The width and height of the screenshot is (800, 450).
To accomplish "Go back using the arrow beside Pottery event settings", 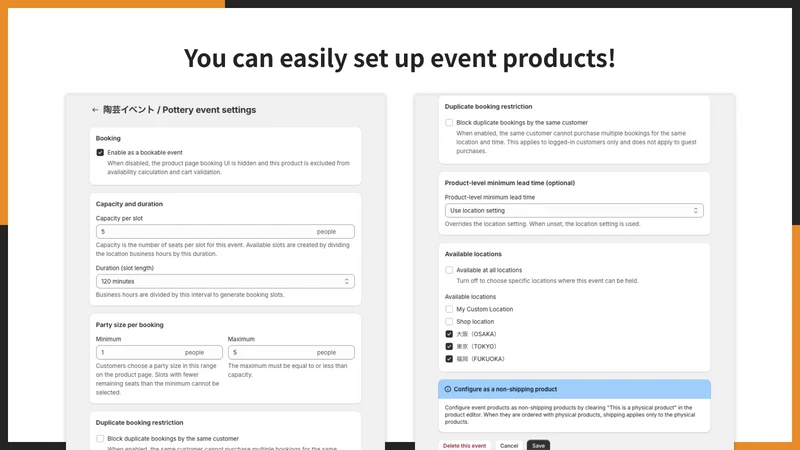I will pos(95,110).
